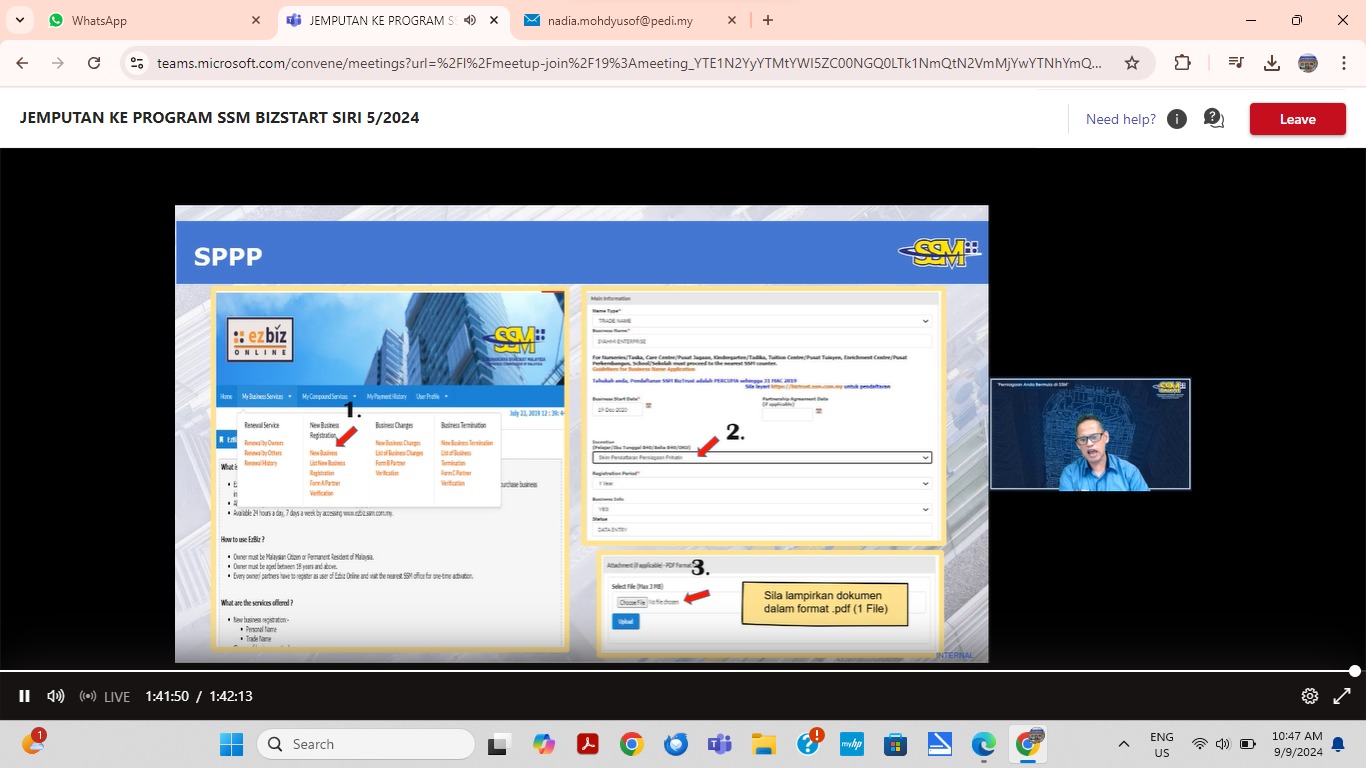Enter fullscreen with the expand arrows icon

point(1343,696)
